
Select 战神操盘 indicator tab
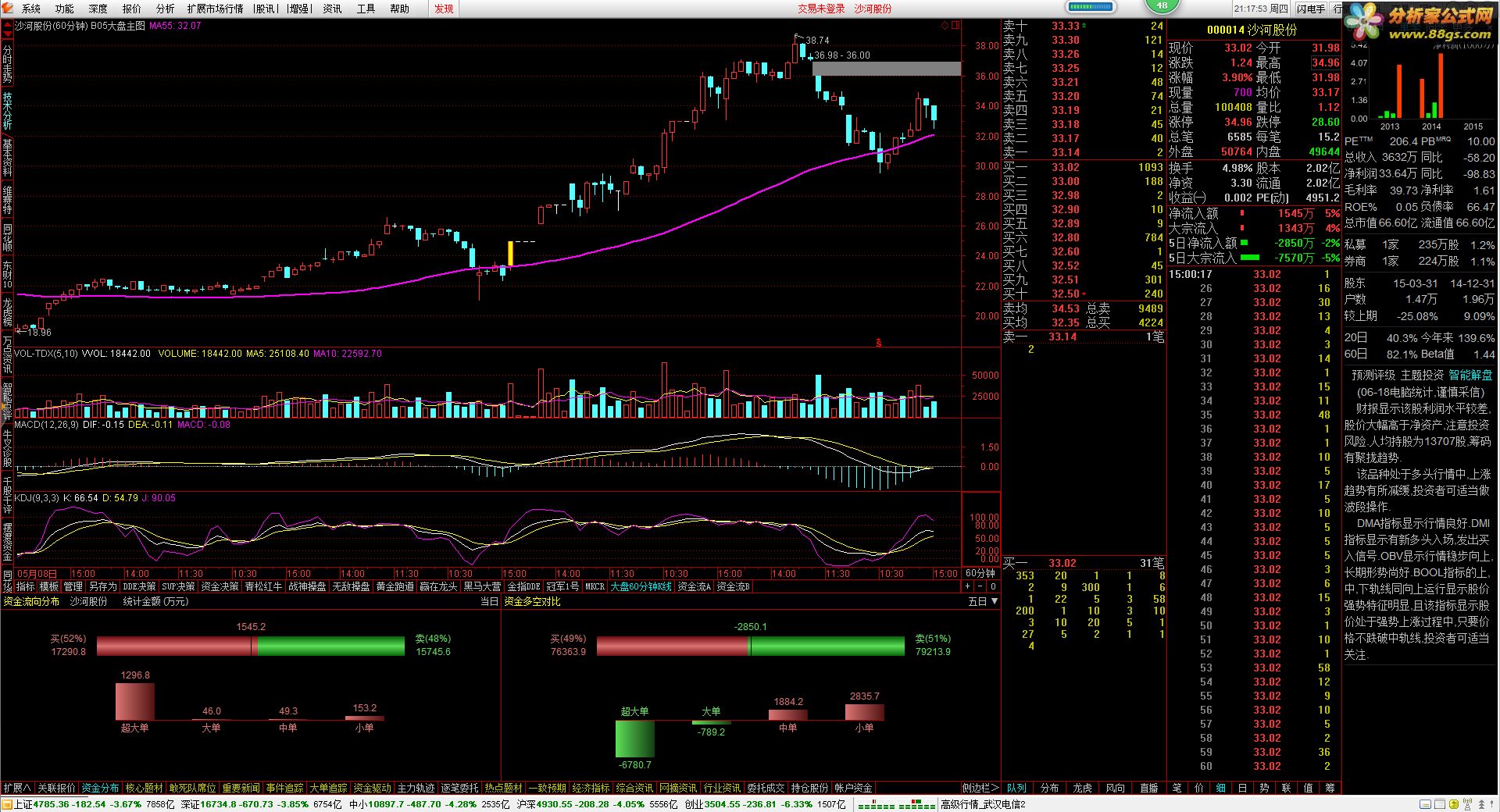click(x=307, y=586)
